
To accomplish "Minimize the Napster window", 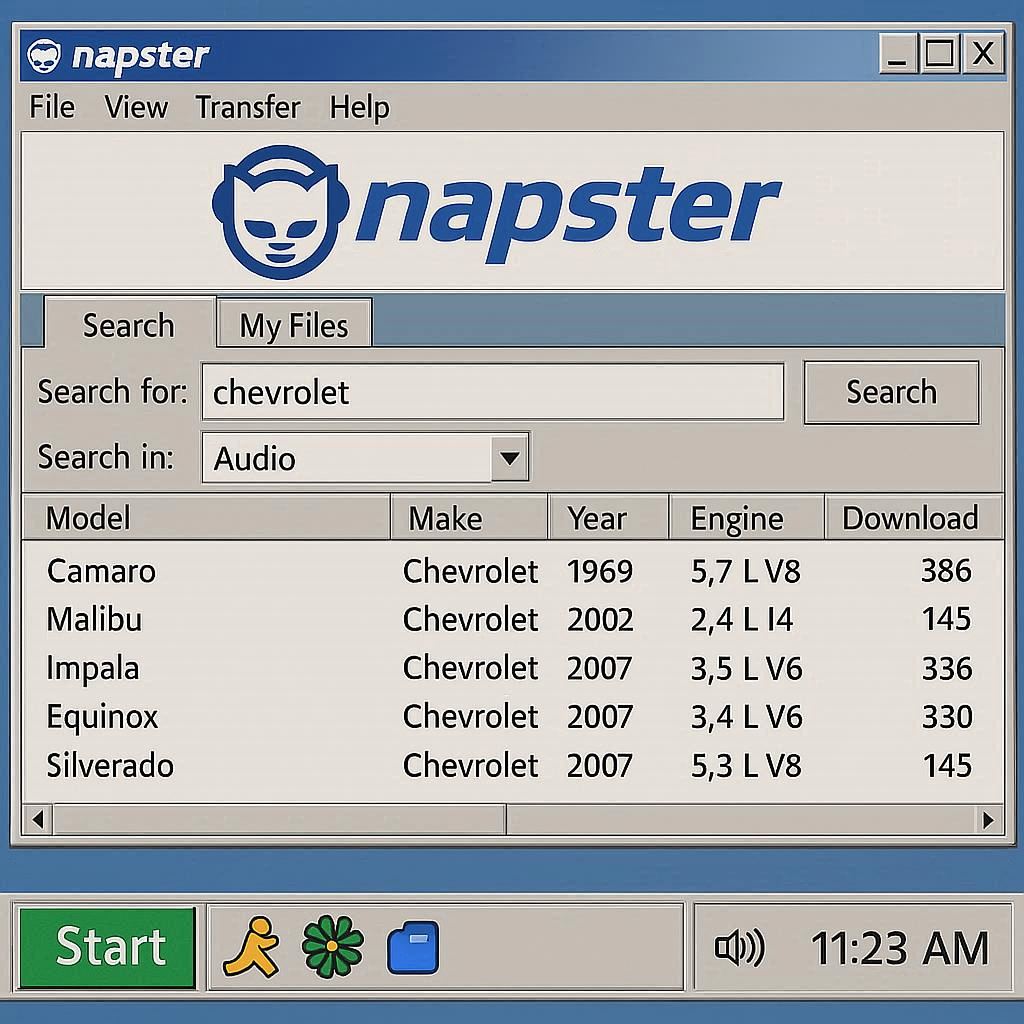I will pyautogui.click(x=898, y=54).
